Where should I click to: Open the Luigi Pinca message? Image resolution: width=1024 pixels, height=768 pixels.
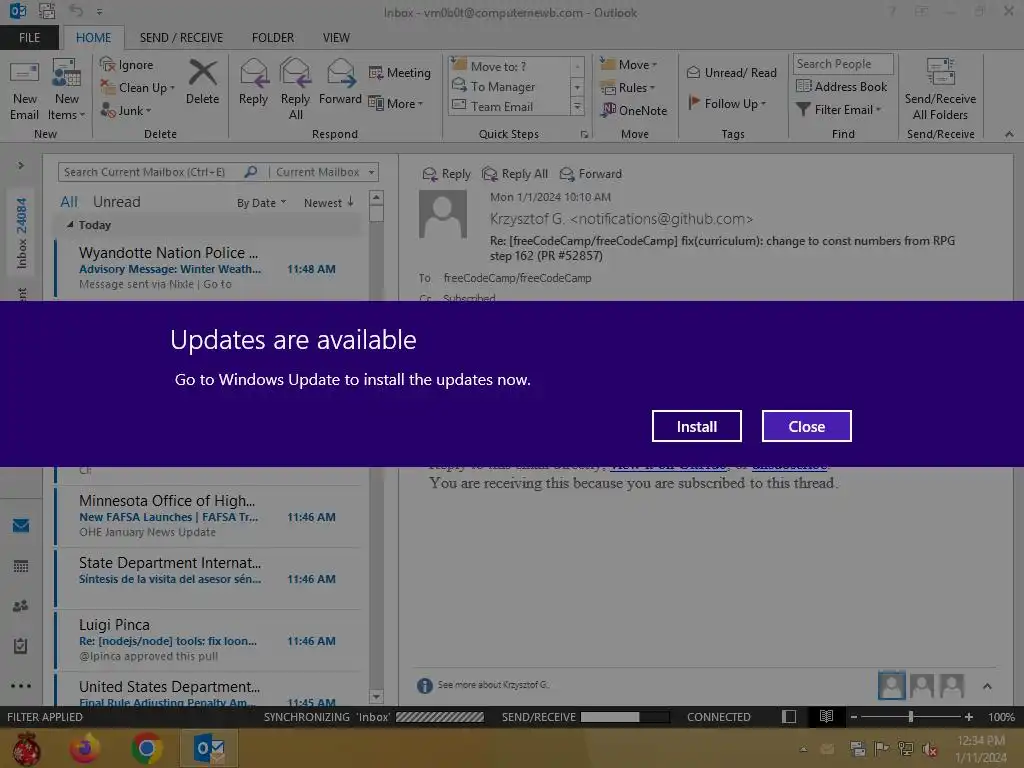coord(207,640)
